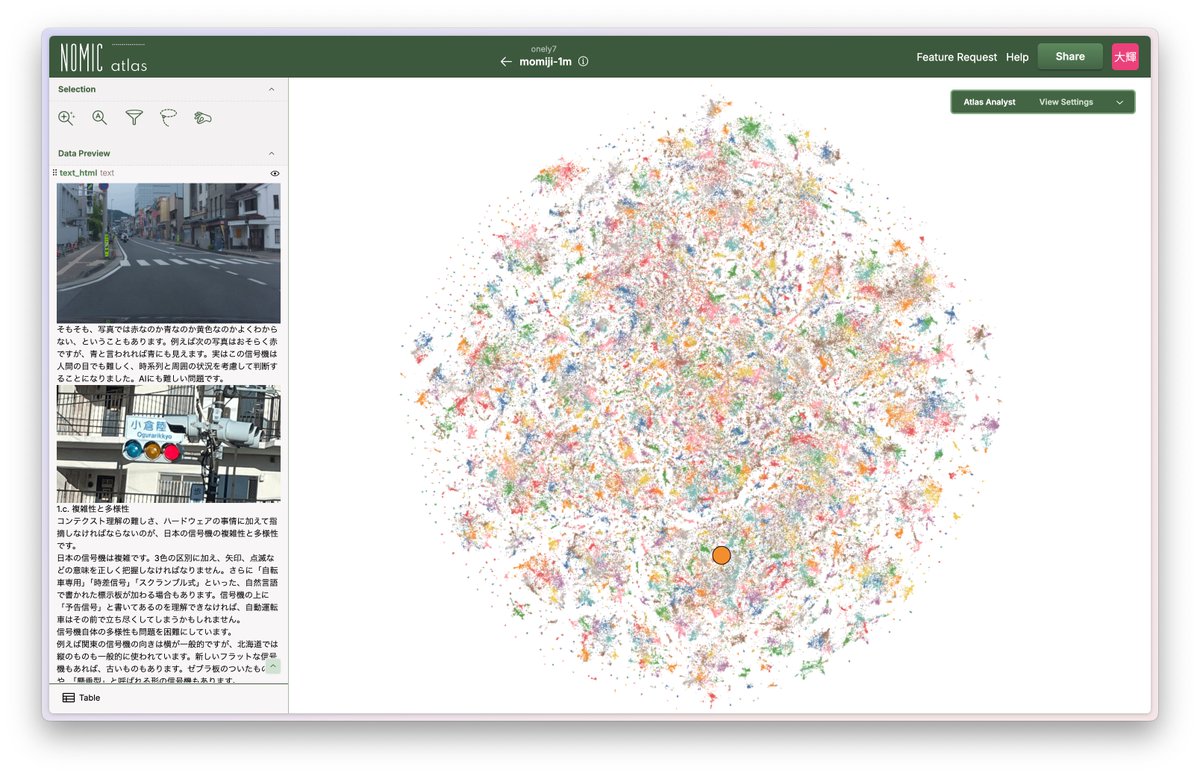This screenshot has width=1200, height=776.
Task: Expand the View Settings dropdown chevron
Action: 1120,102
